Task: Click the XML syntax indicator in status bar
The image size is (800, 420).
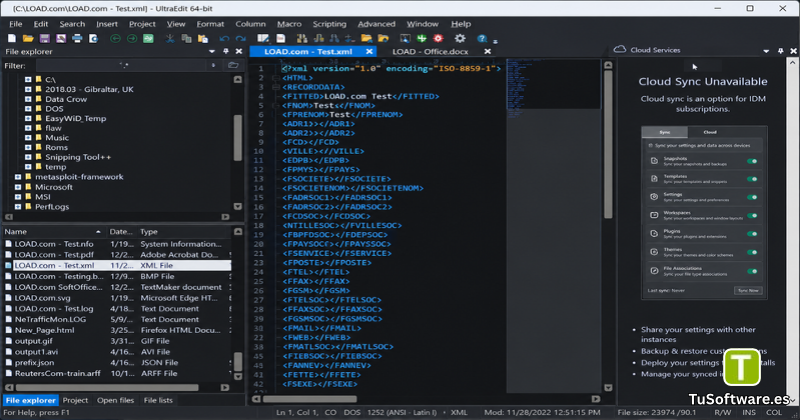Action: [x=459, y=412]
